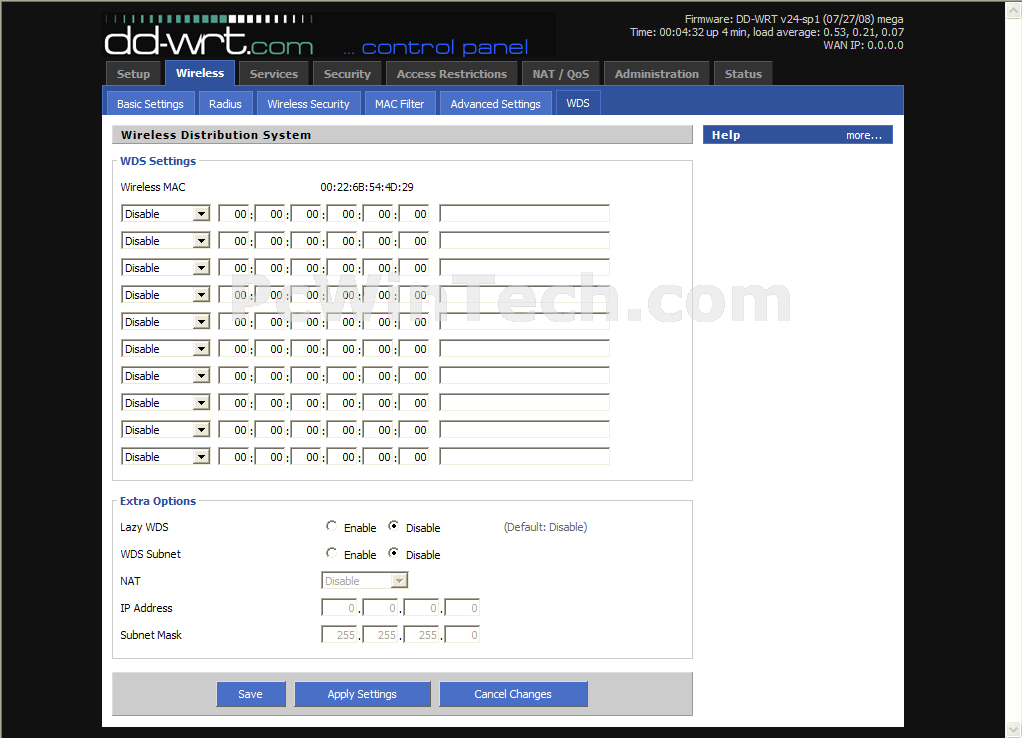This screenshot has height=738, width=1022.
Task: Click the page scrollbar up arrow
Action: point(1014,9)
